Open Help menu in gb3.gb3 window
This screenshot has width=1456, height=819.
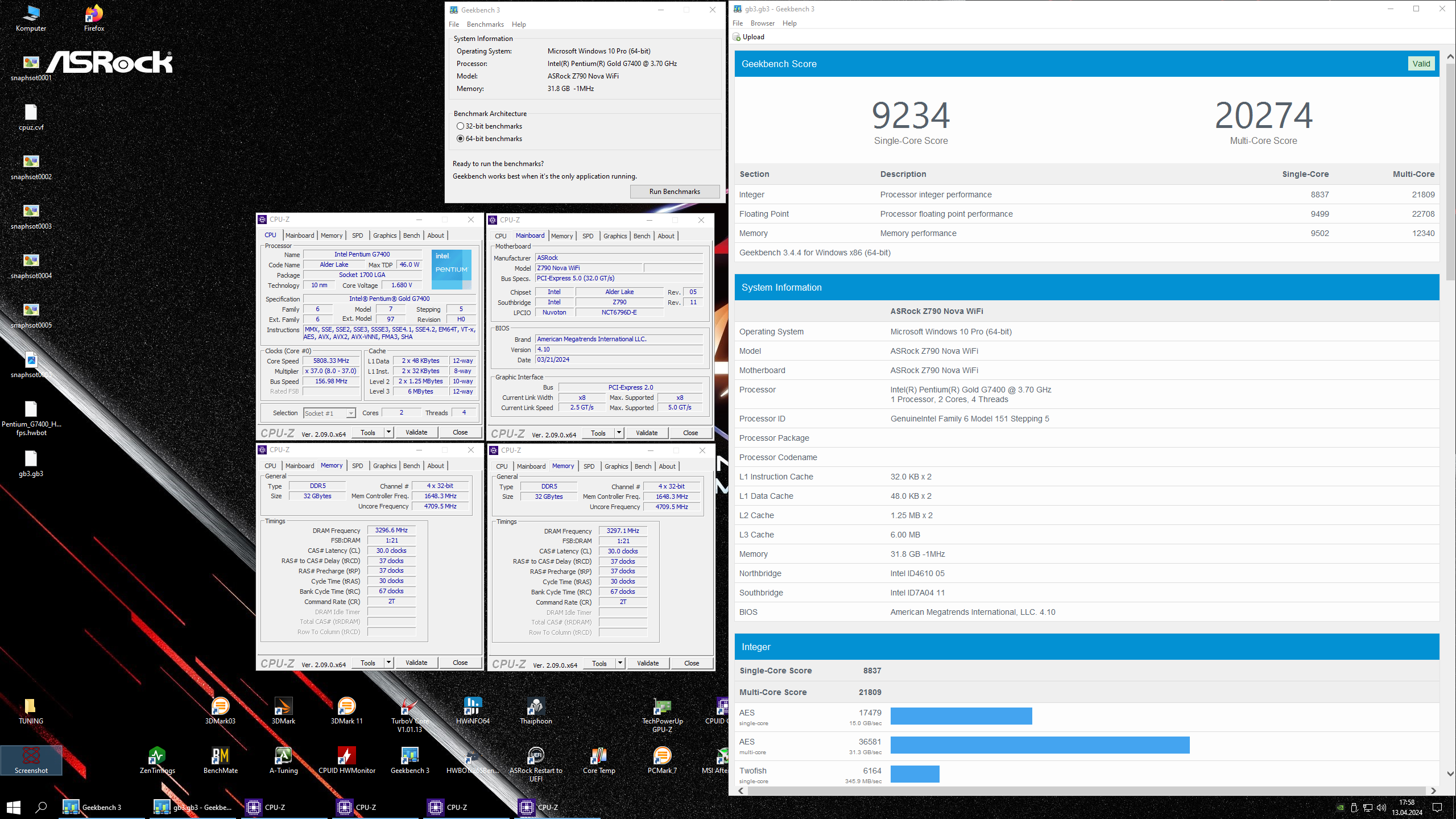click(x=789, y=23)
